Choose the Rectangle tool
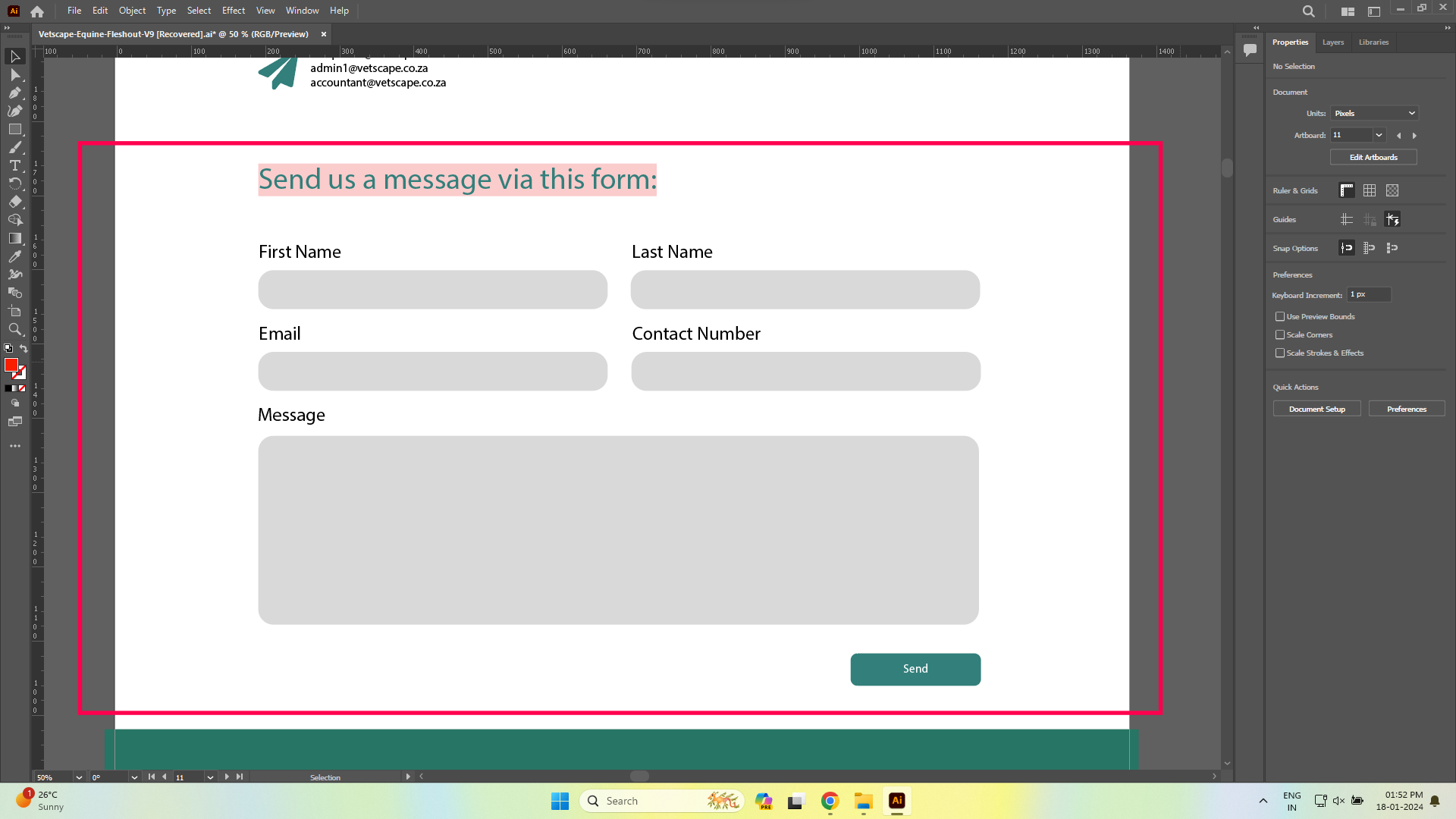 pos(14,130)
